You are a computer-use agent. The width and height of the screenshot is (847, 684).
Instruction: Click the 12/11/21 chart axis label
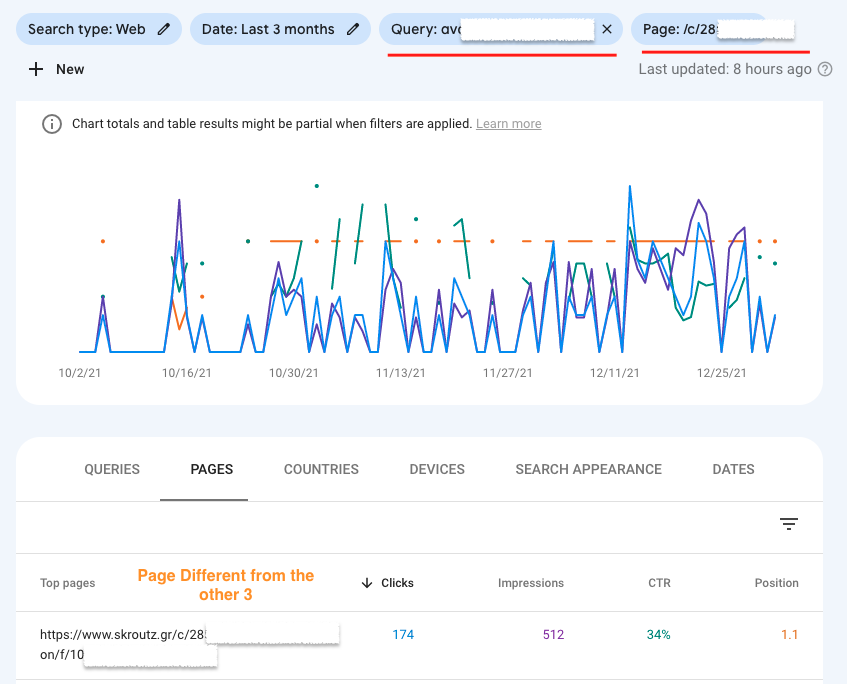pyautogui.click(x=614, y=373)
